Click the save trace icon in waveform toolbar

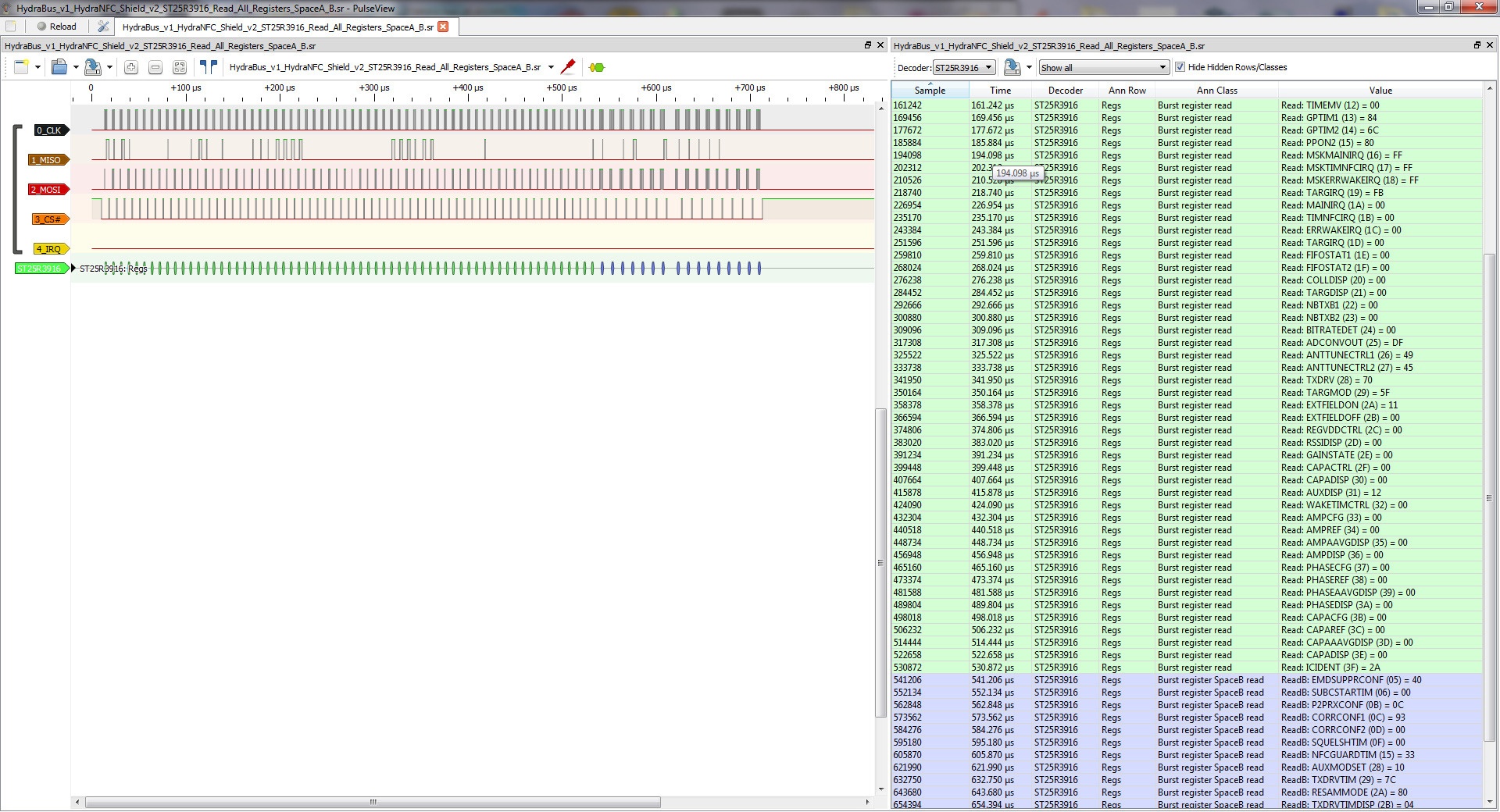point(92,67)
